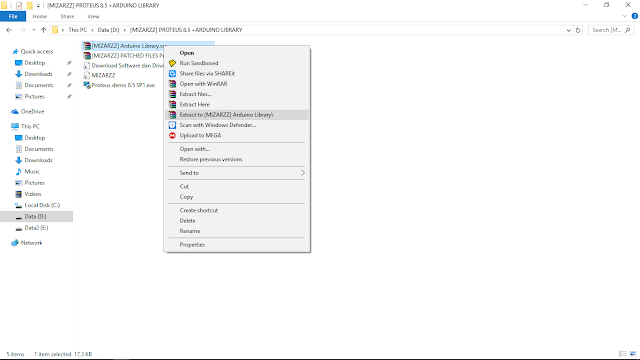The image size is (640, 360).
Task: Open the View ribbon tab
Action: coord(93,16)
